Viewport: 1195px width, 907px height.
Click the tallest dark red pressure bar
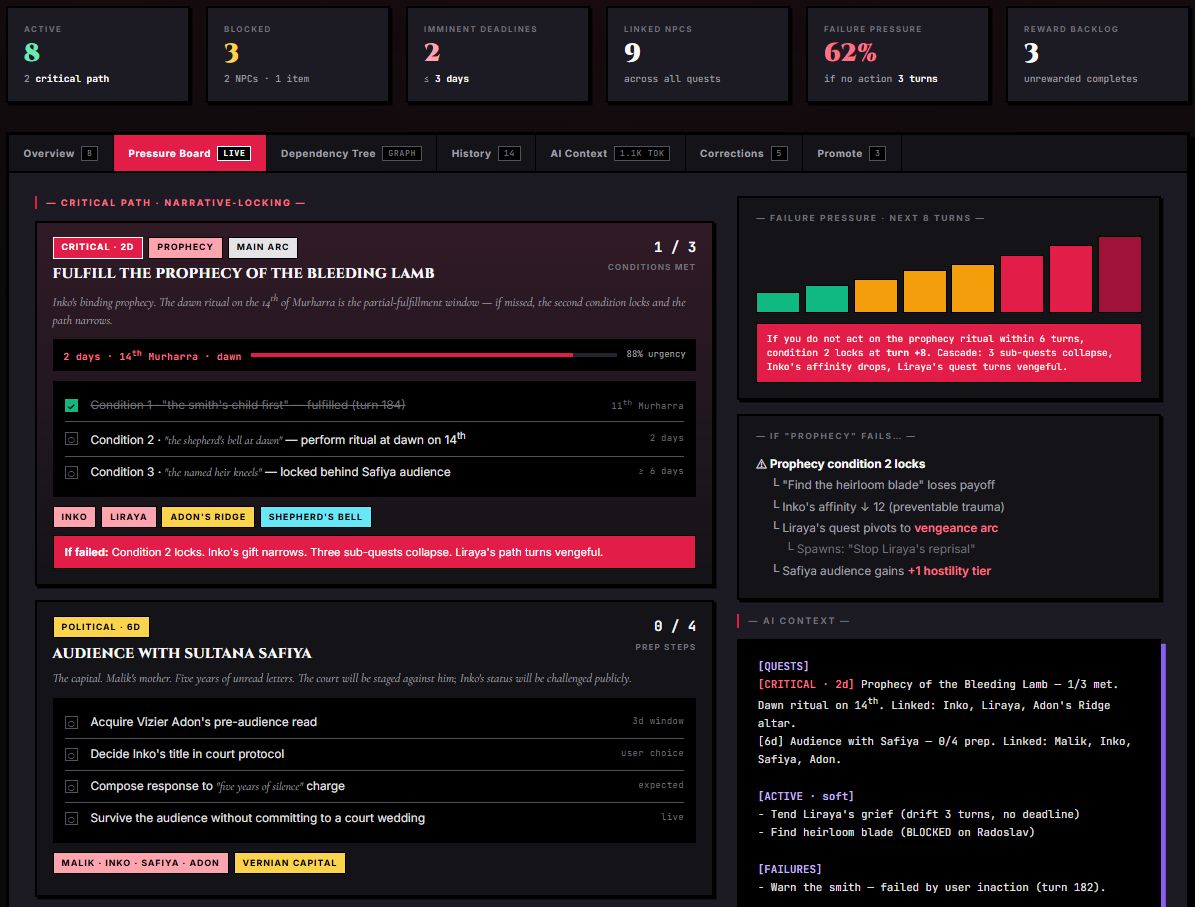(x=1120, y=274)
